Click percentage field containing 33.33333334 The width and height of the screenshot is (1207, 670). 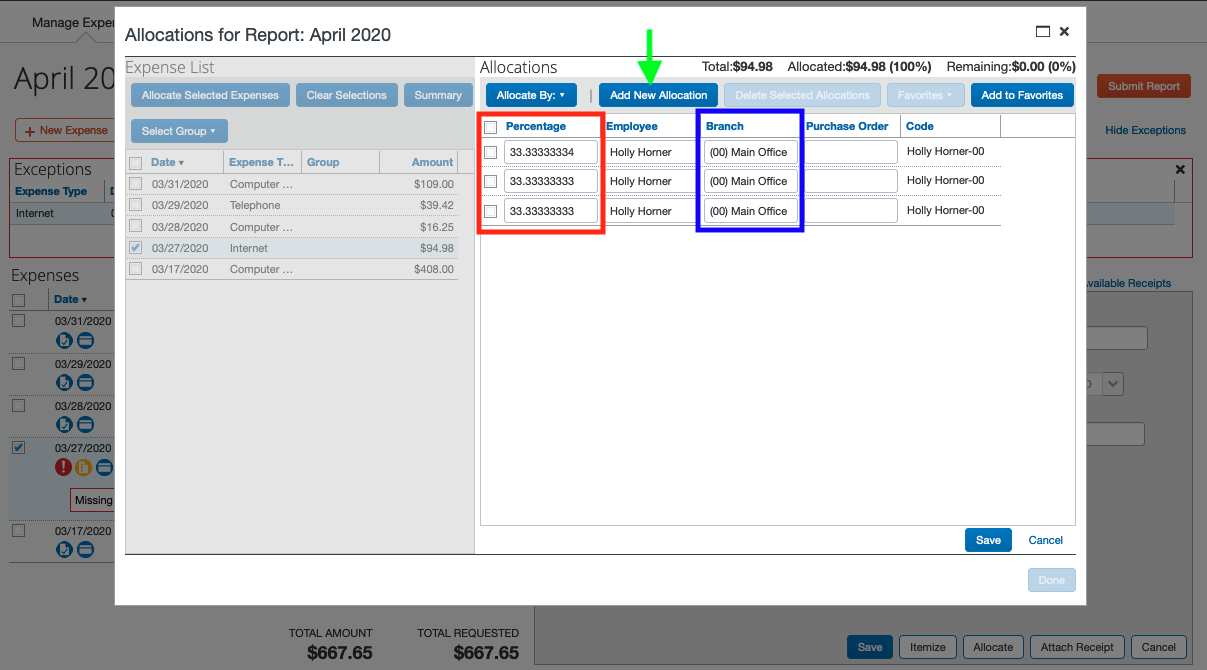(x=551, y=152)
